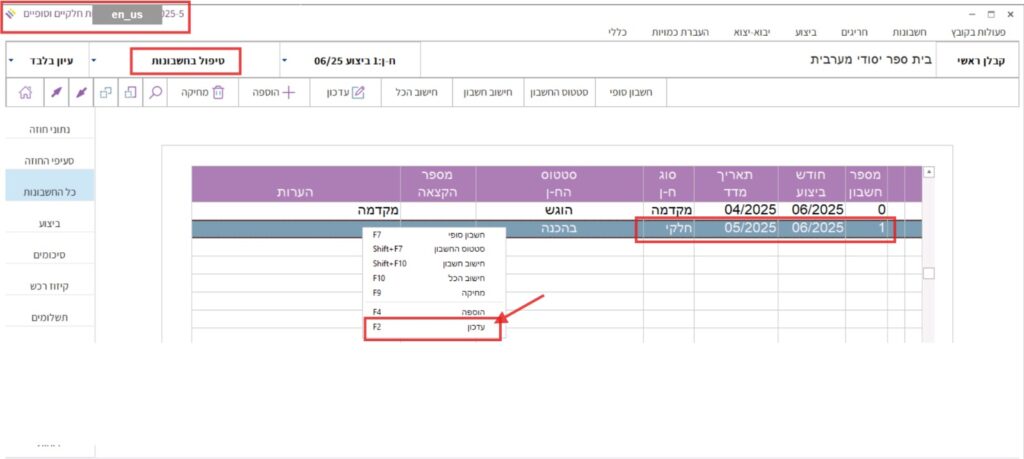Screen dimensions: 1024x459
Task: Choose עדכון F2 in the context menu
Action: tap(434, 327)
